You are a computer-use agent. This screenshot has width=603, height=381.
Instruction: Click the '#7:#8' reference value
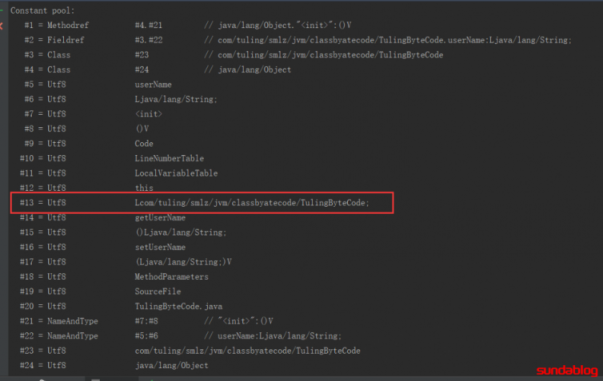point(146,321)
